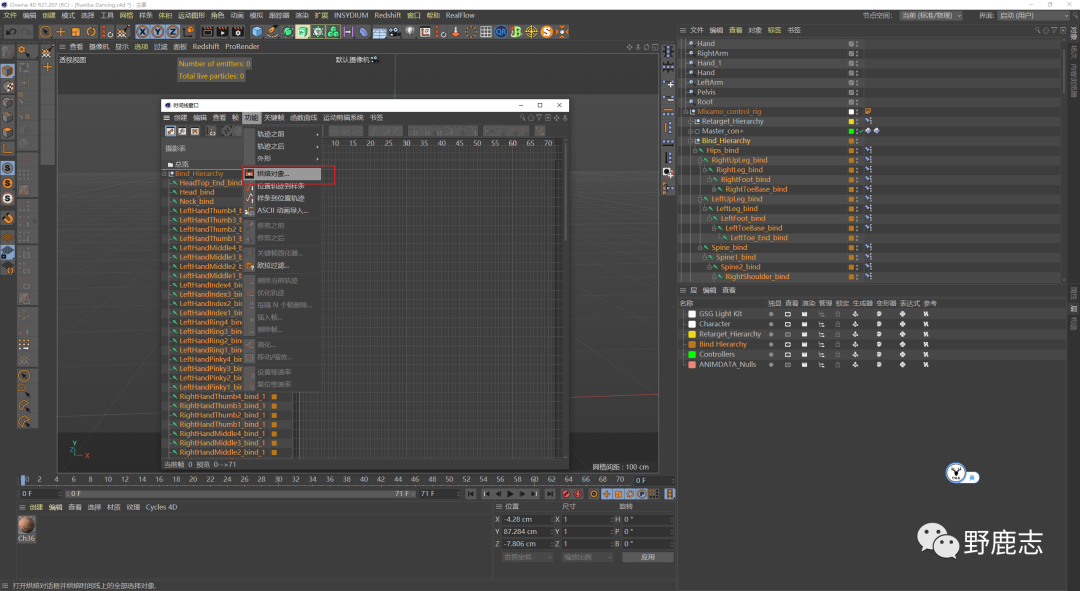Image resolution: width=1080 pixels, height=591 pixels.
Task: Toggle solo for GSG Light Kit layer
Action: 771,314
